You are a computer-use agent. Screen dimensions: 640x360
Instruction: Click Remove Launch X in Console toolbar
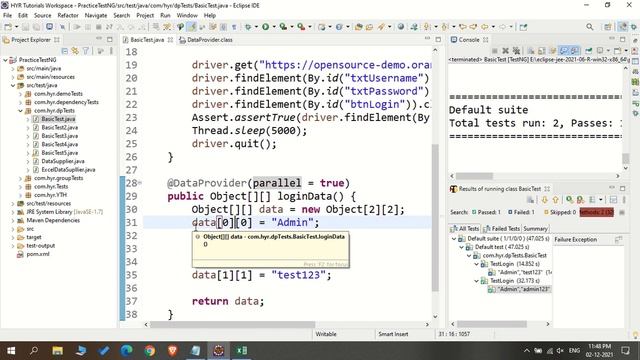pyautogui.click(x=505, y=51)
